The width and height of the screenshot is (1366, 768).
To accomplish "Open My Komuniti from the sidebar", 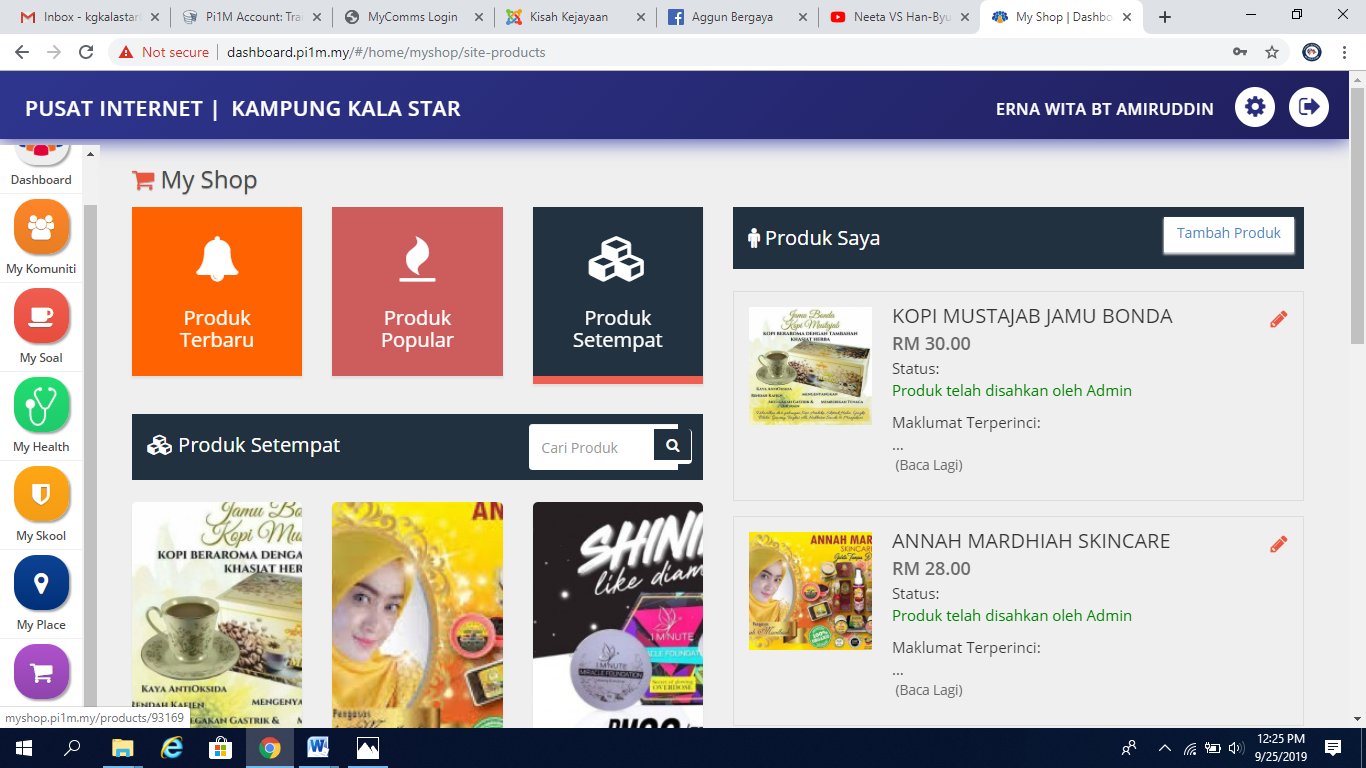I will (x=41, y=228).
